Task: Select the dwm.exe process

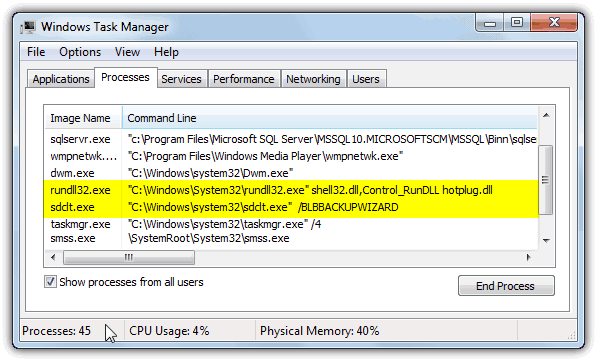Action: tap(291, 173)
